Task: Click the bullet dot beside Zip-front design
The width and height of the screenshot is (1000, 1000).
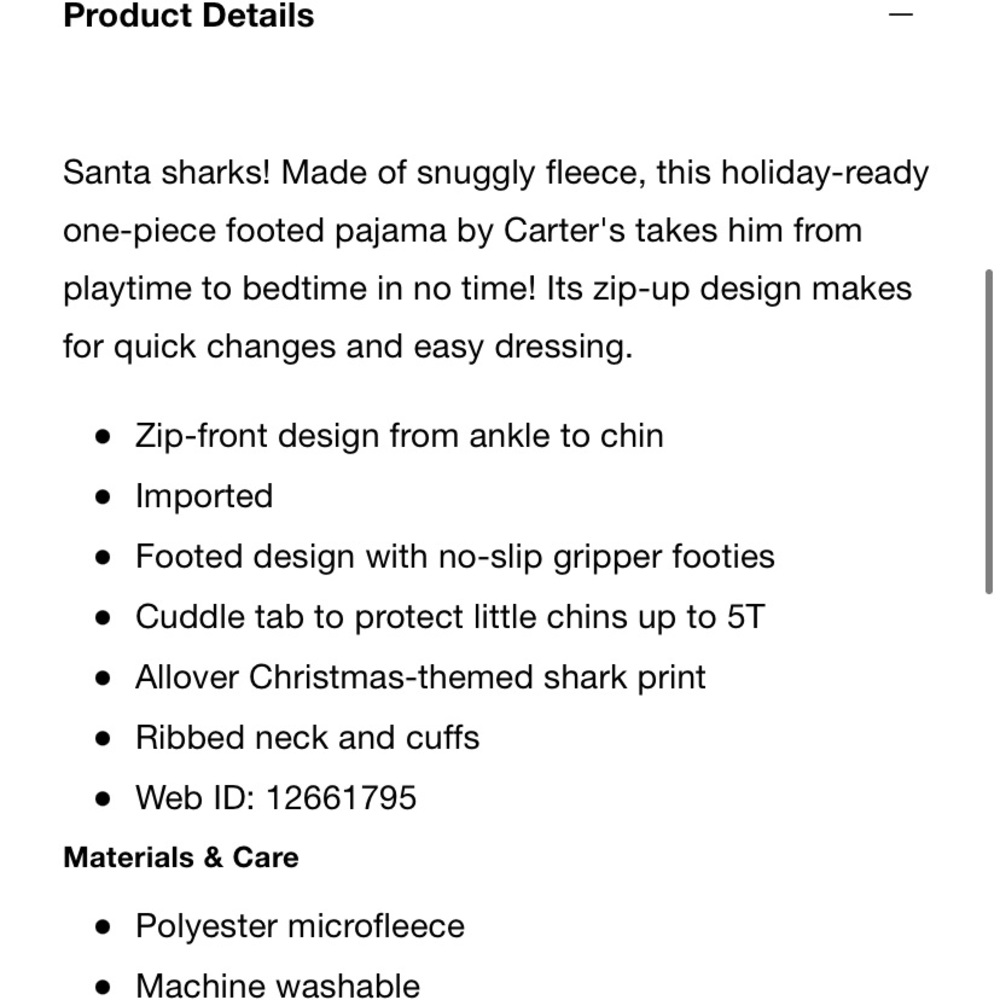Action: (103, 437)
